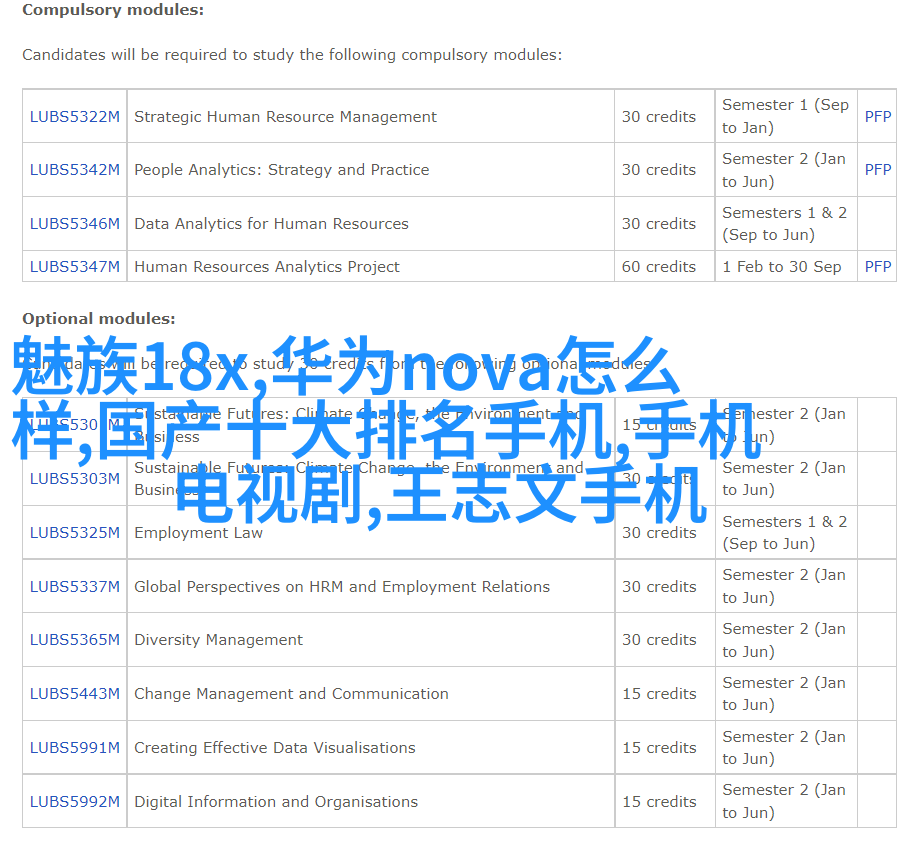Click '15 credits' in the LUBS5992M row
The width and height of the screenshot is (916, 845).
point(659,802)
